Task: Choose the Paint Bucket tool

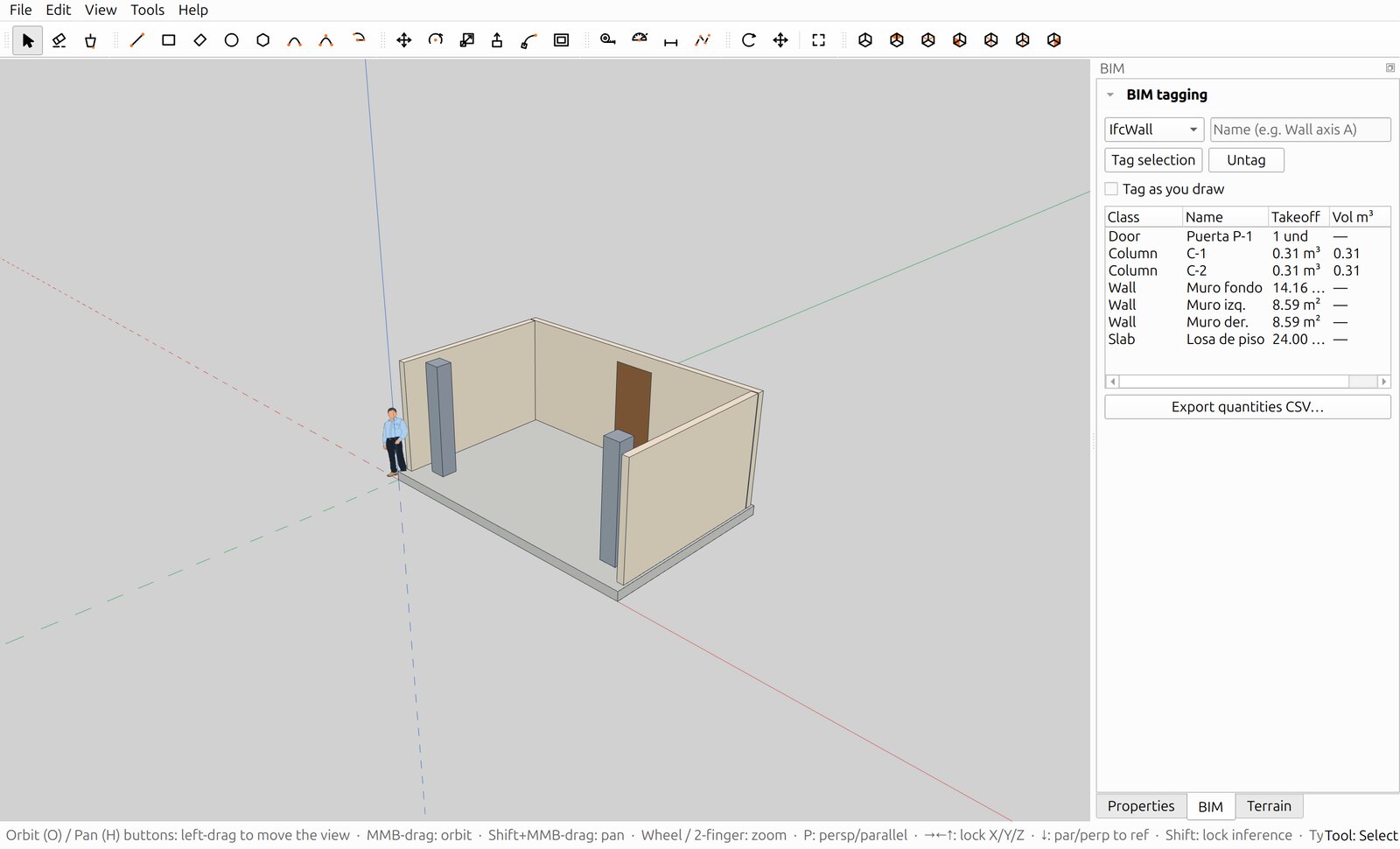Action: [x=90, y=40]
